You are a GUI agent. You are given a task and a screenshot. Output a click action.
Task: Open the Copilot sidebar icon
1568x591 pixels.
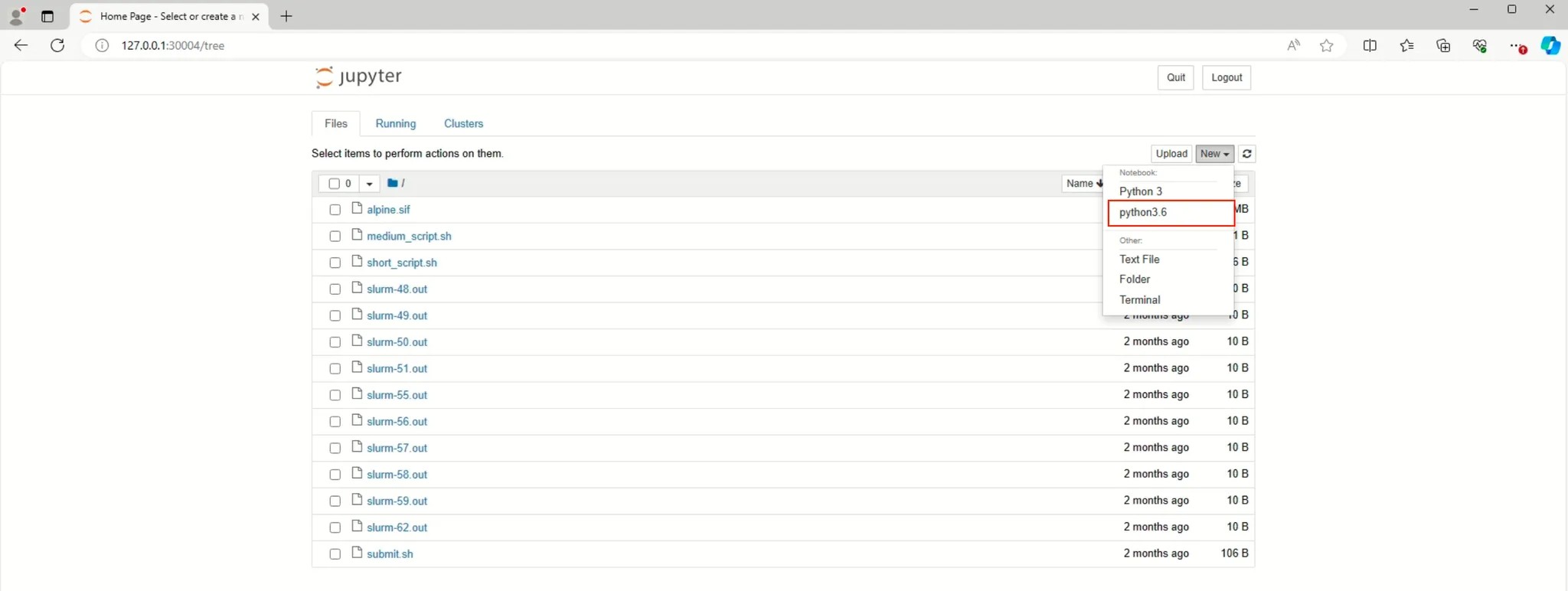(x=1550, y=46)
